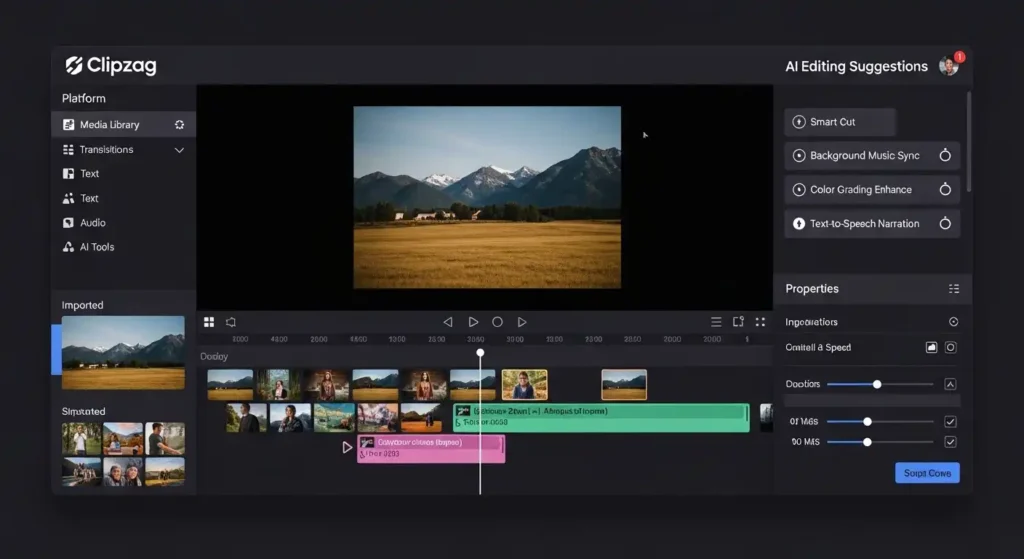The height and width of the screenshot is (559, 1024).
Task: Click the 'Properties' panel heading
Action: point(812,289)
